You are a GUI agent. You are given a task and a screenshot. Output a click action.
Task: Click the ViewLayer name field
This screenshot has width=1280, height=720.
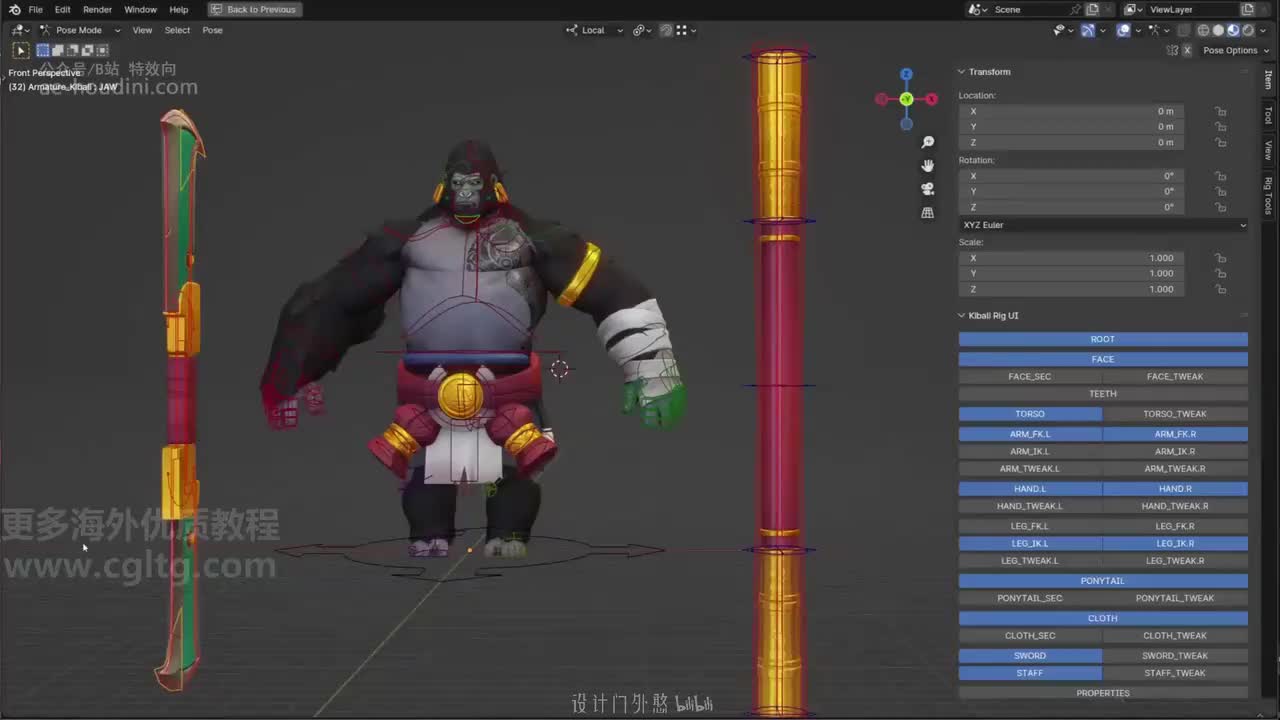(1190, 9)
